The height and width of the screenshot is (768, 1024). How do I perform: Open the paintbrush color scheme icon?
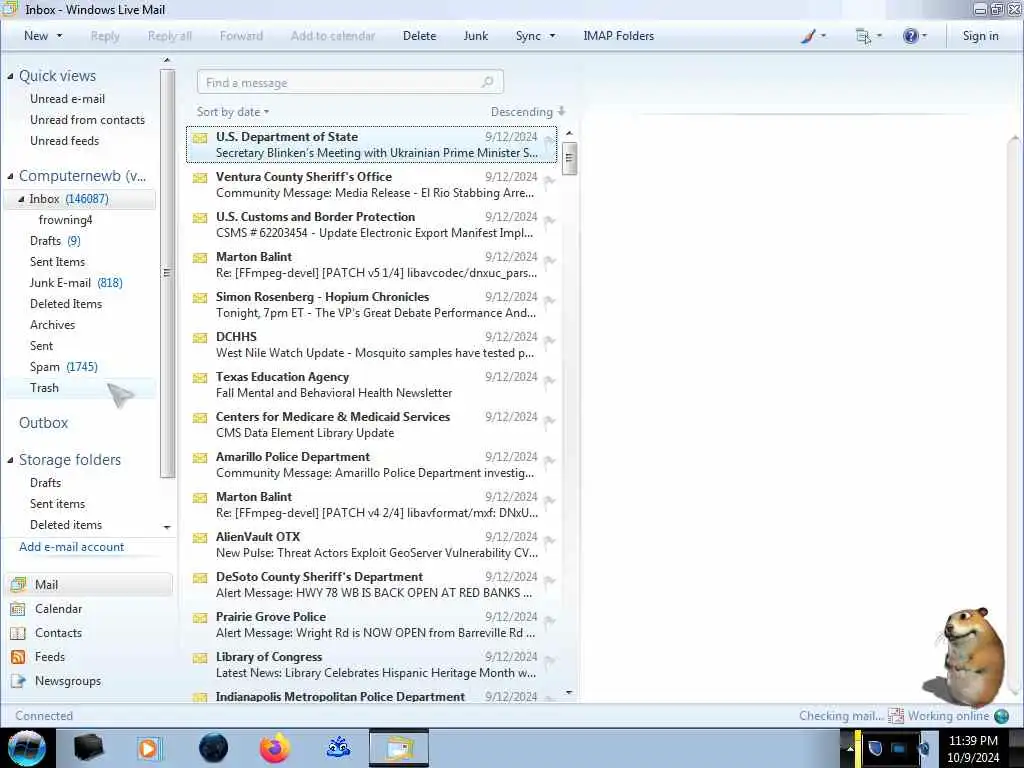click(808, 36)
